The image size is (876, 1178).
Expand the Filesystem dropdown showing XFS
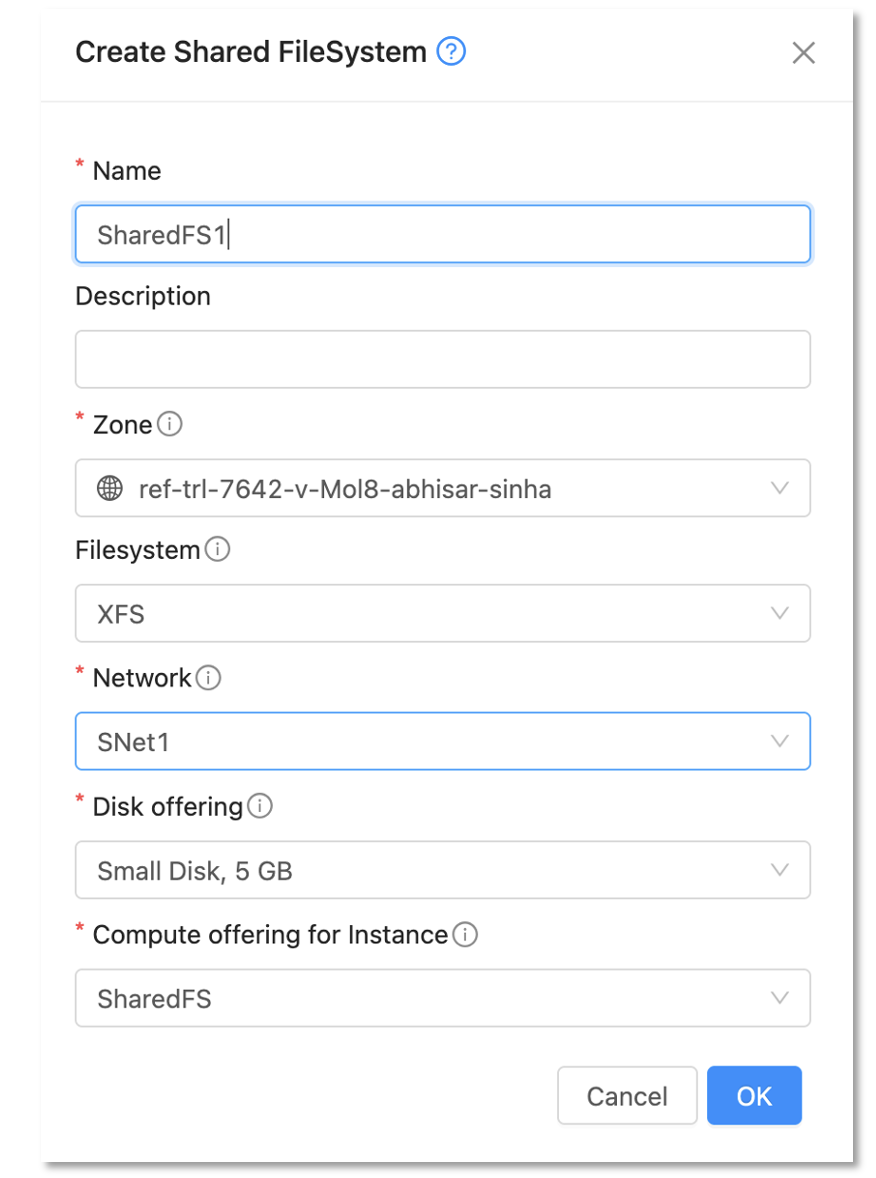[x=443, y=613]
